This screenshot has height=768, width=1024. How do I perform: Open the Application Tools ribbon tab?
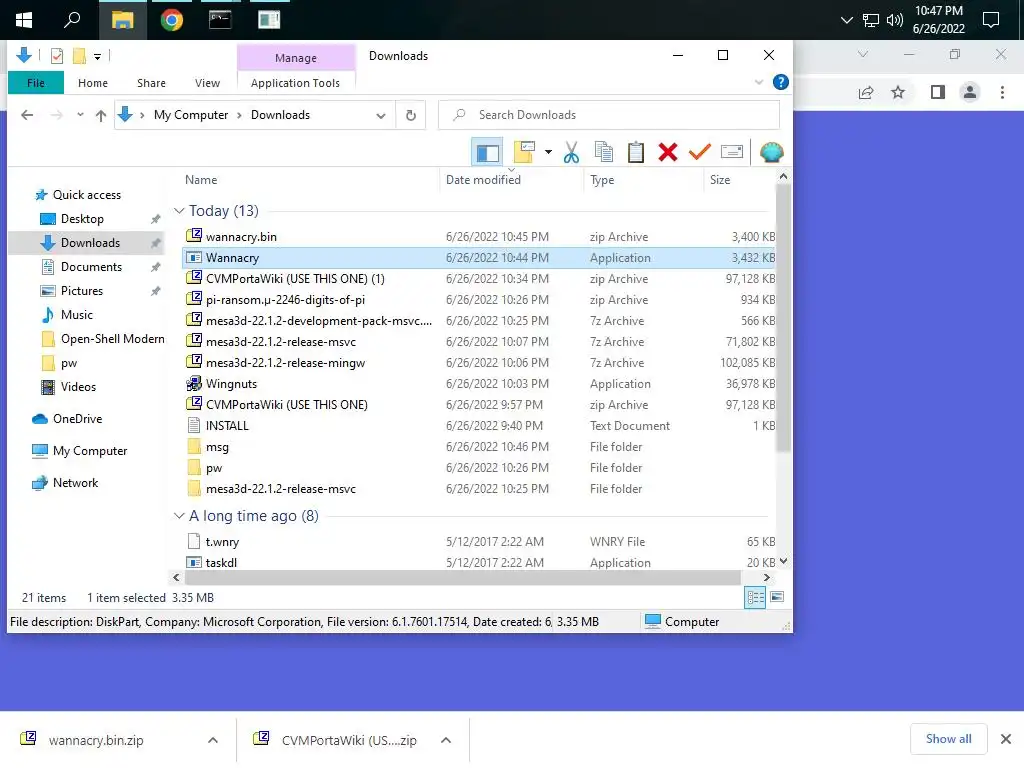click(x=295, y=83)
